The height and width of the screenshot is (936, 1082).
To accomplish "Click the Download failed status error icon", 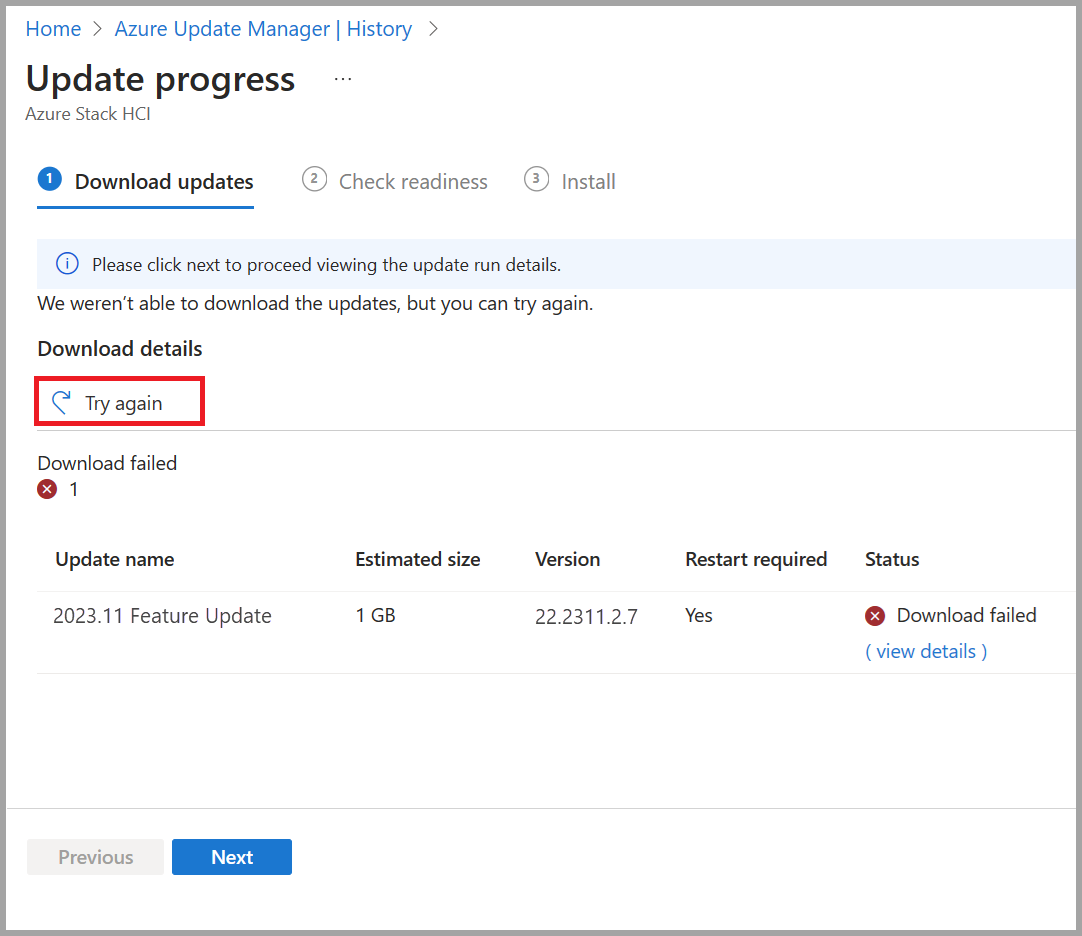I will point(874,616).
